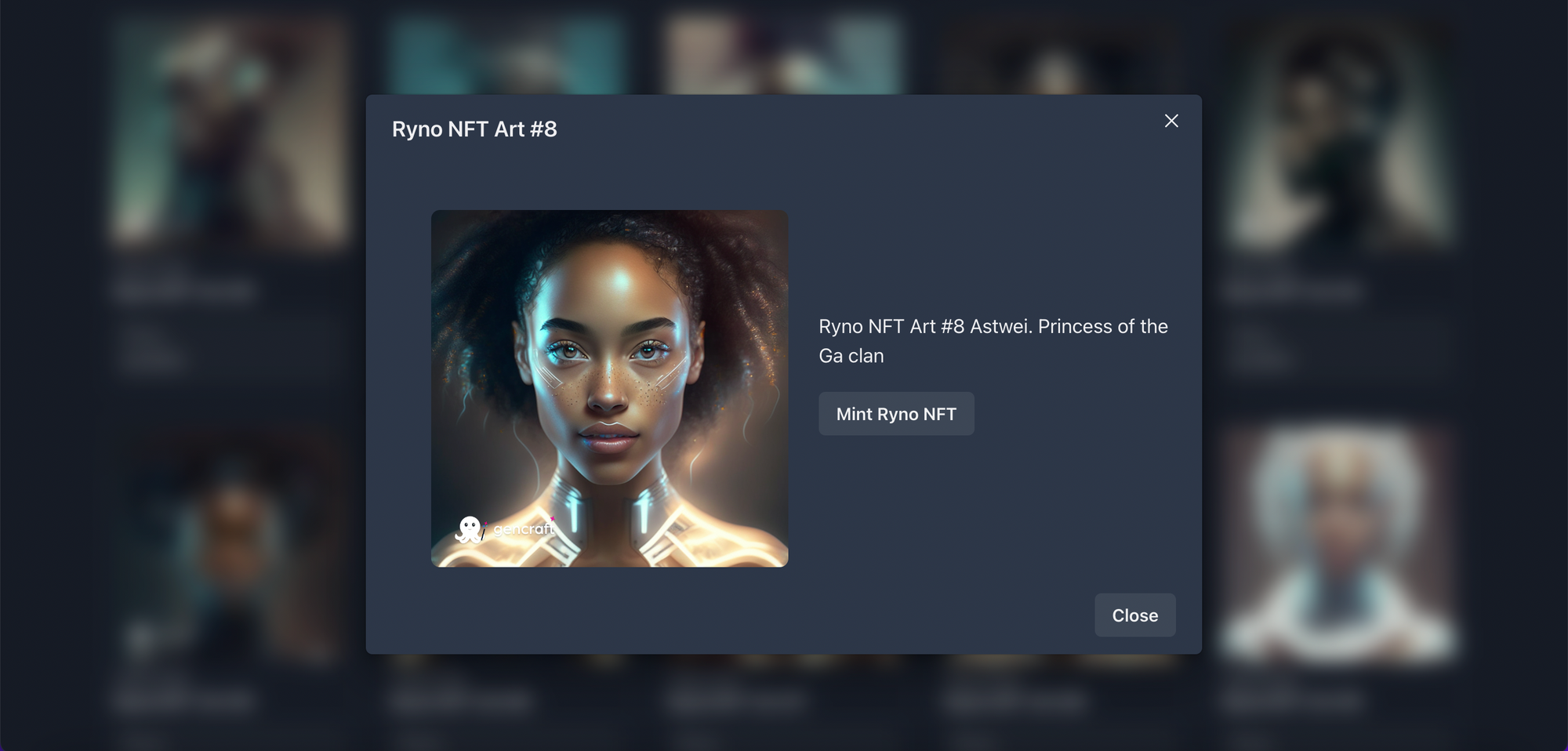This screenshot has width=1568, height=751.
Task: Dismiss the dialog with the X icon
Action: [1171, 121]
